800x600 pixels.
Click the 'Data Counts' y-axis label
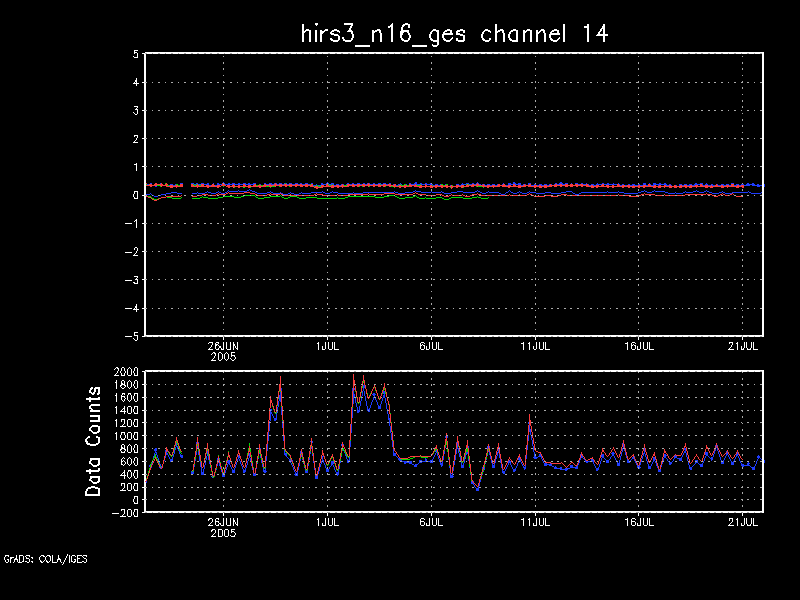pos(93,441)
